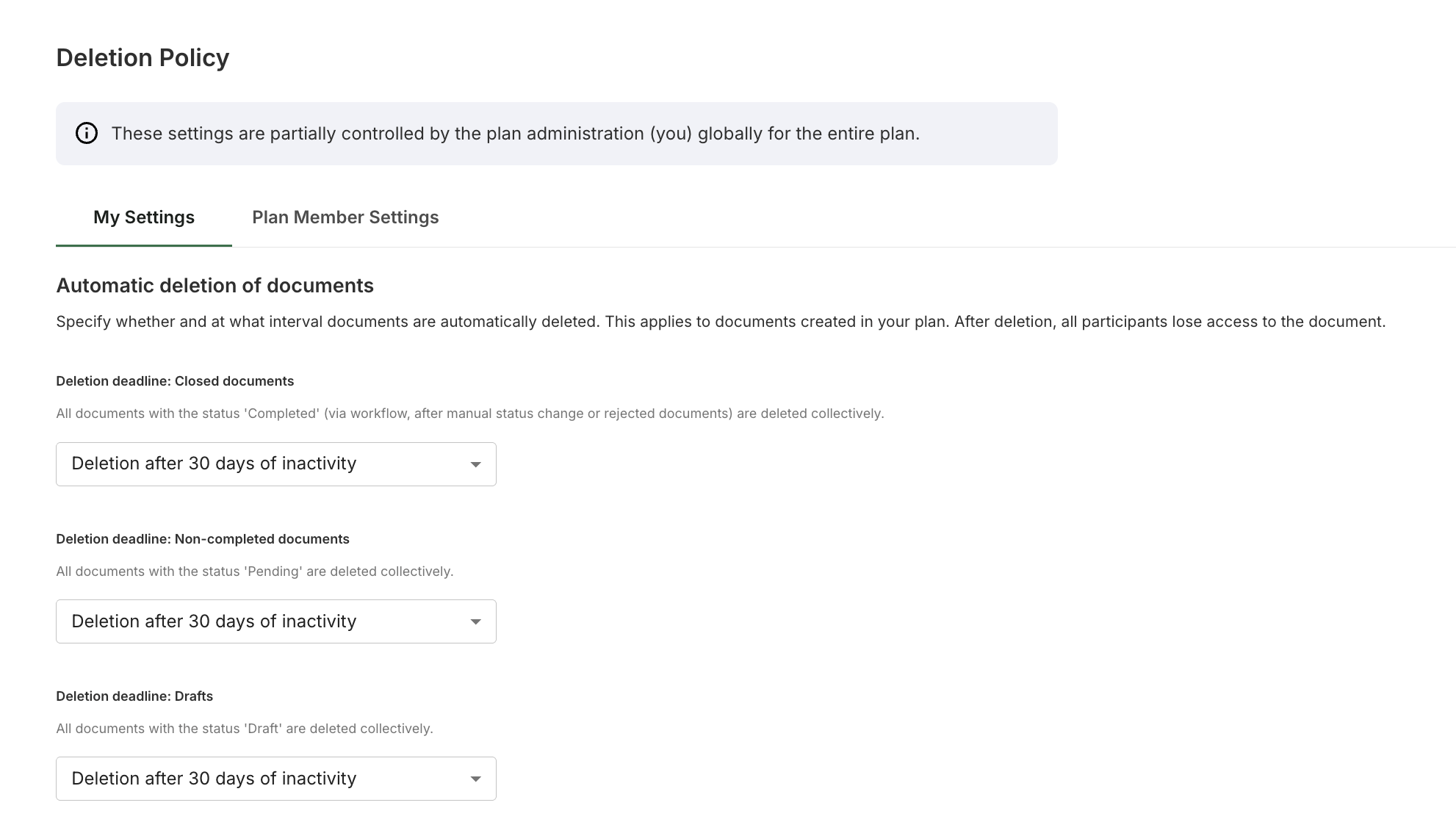Click the paragraph about deletion intervals
The height and width of the screenshot is (833, 1456).
721,322
